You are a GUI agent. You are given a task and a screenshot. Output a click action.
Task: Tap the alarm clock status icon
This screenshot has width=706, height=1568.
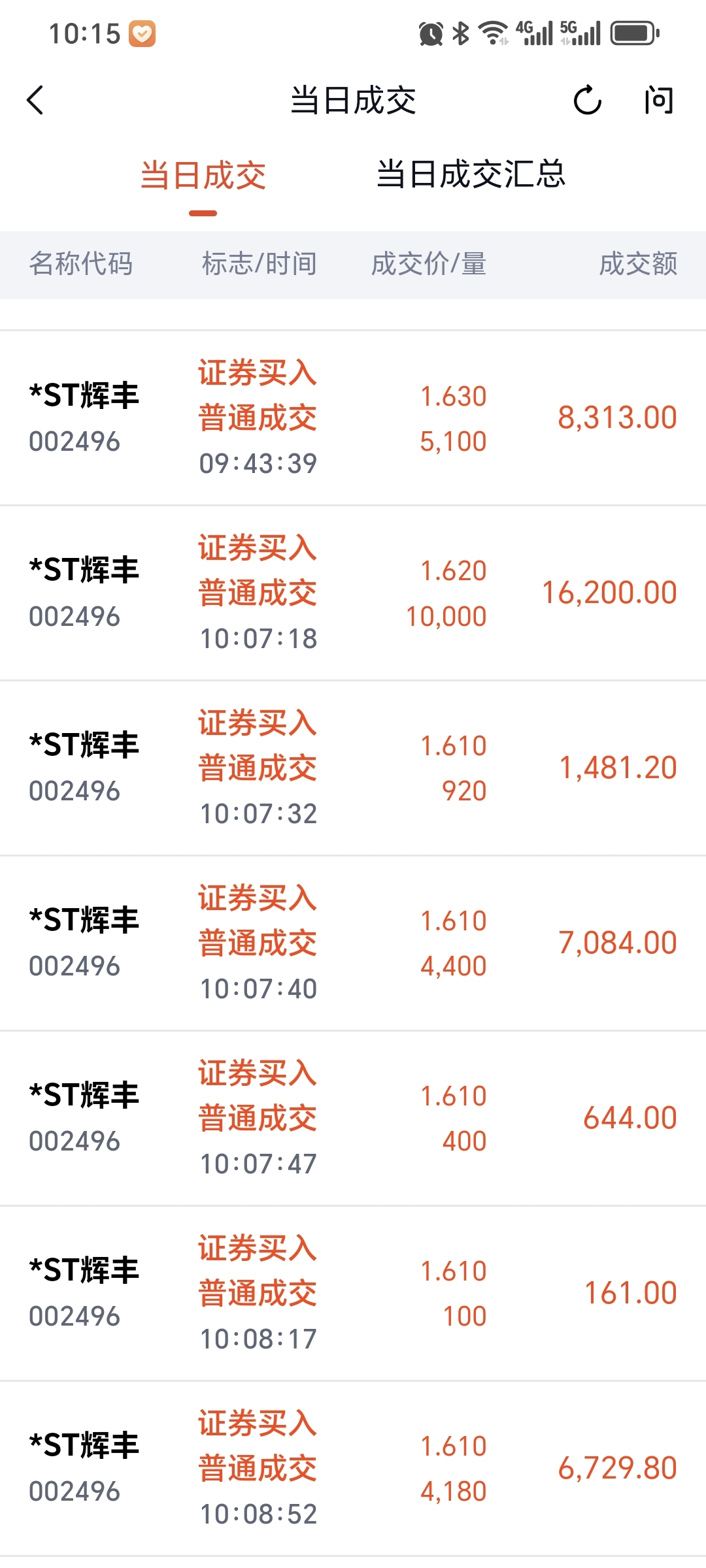tap(431, 33)
